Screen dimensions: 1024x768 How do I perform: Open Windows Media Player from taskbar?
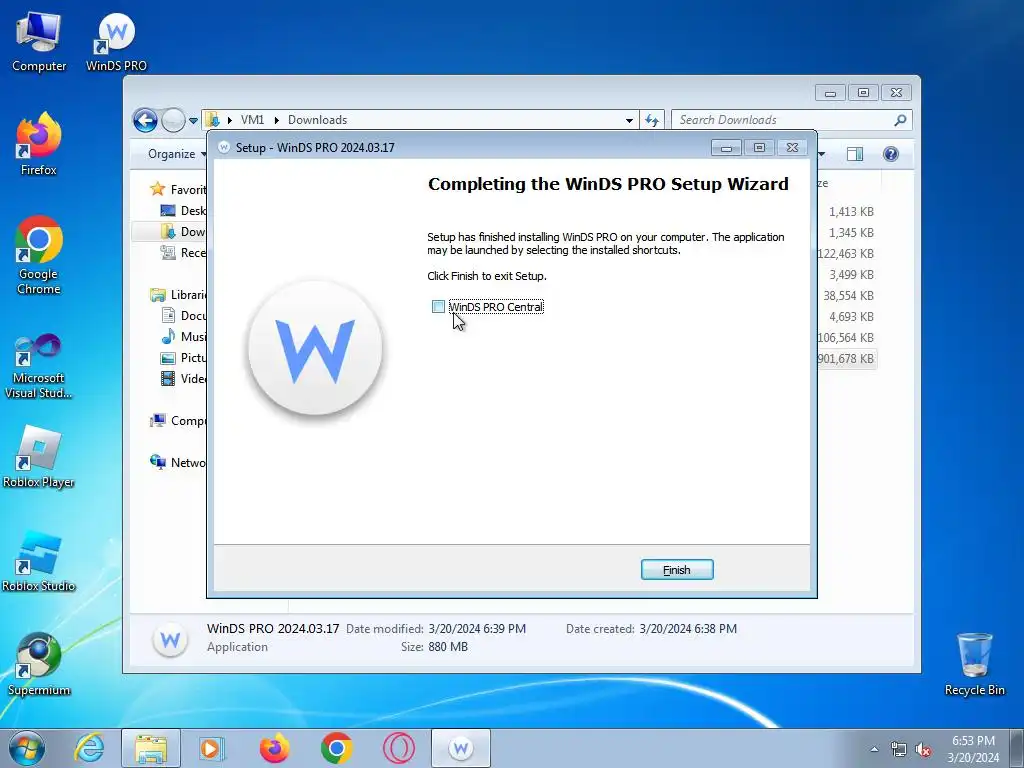[x=211, y=748]
